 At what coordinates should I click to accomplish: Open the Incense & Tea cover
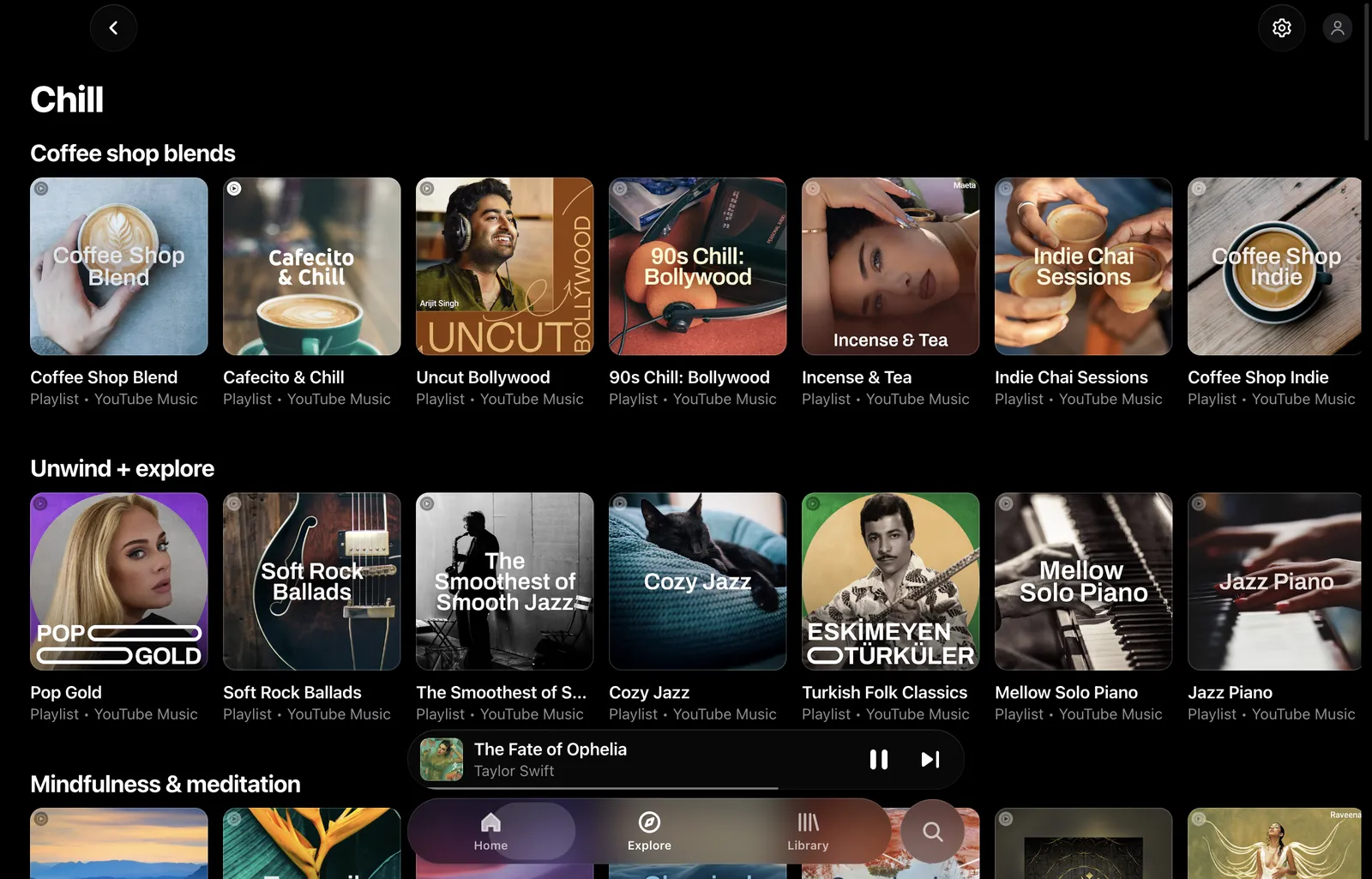pos(891,267)
